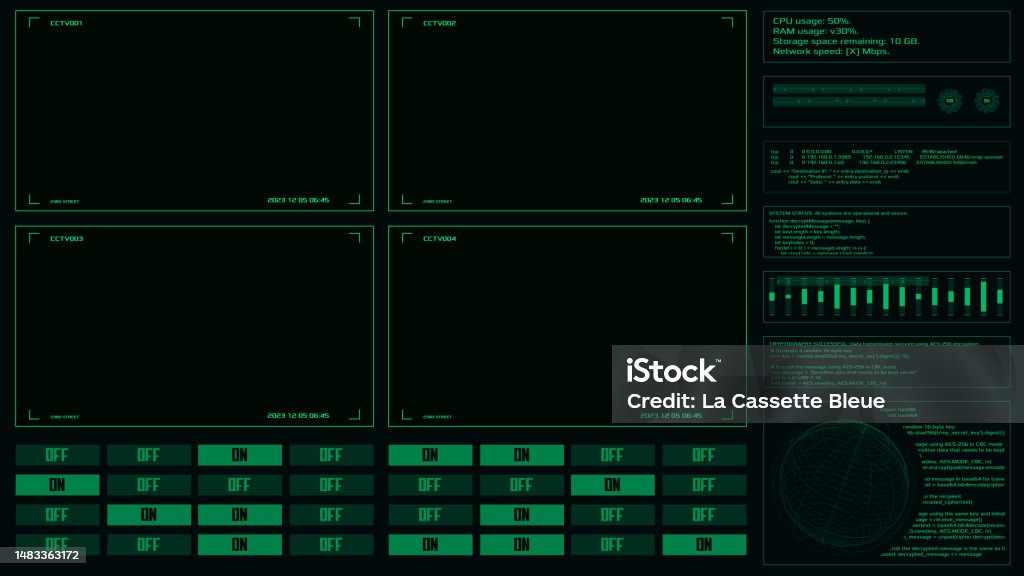Click the CCTV004 camera label

439,238
